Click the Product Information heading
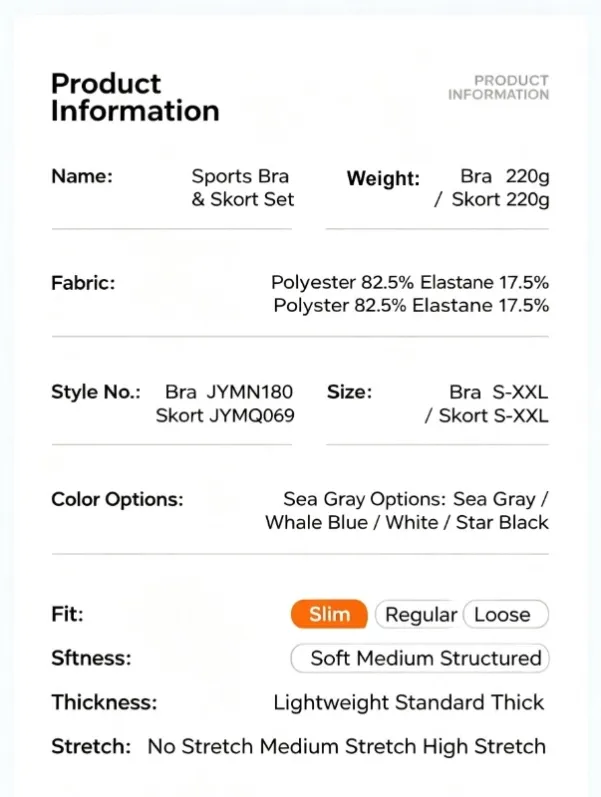 pyautogui.click(x=135, y=97)
